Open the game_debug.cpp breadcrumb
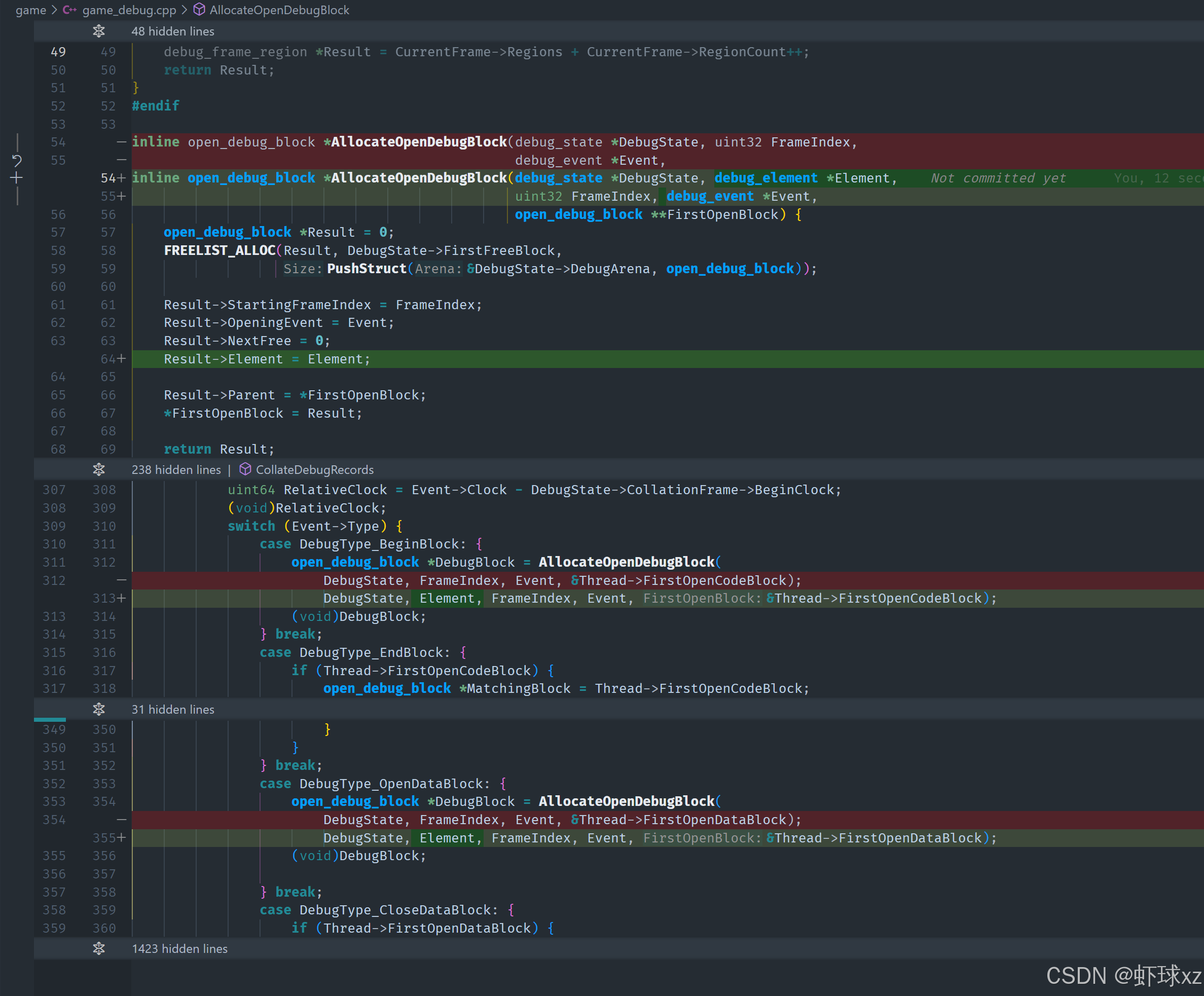This screenshot has width=1204, height=996. [x=129, y=10]
